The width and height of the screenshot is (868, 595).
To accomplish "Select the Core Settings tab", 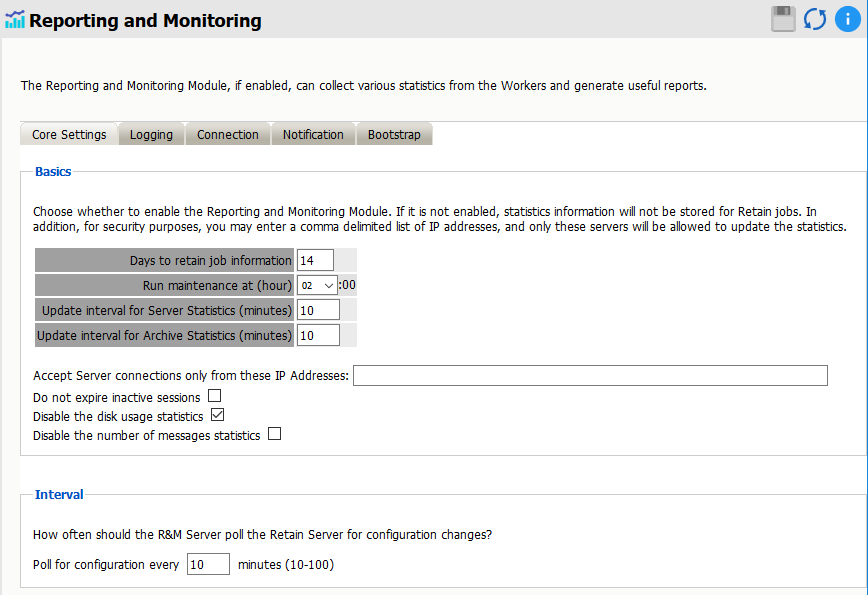I will click(69, 135).
